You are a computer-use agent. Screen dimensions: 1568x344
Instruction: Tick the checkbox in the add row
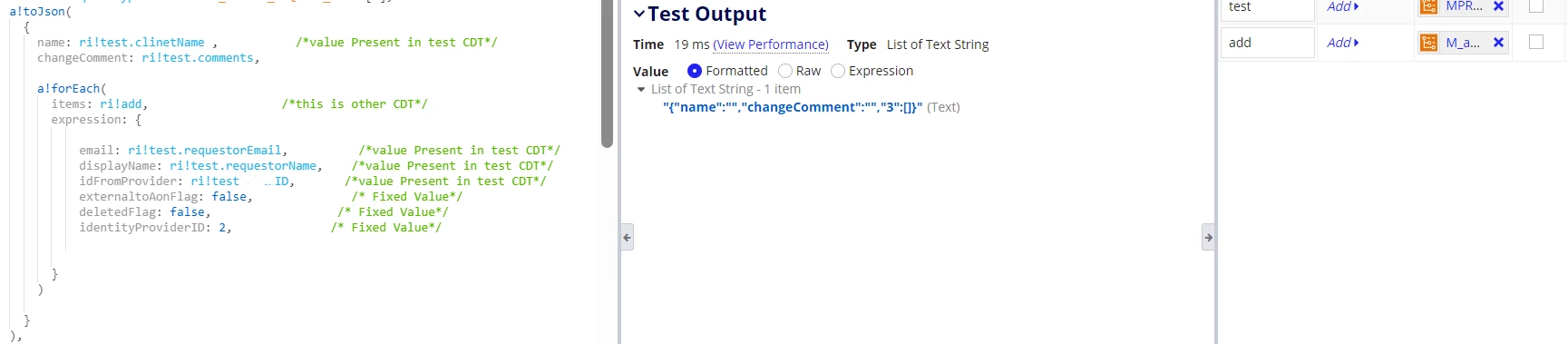(x=1536, y=42)
